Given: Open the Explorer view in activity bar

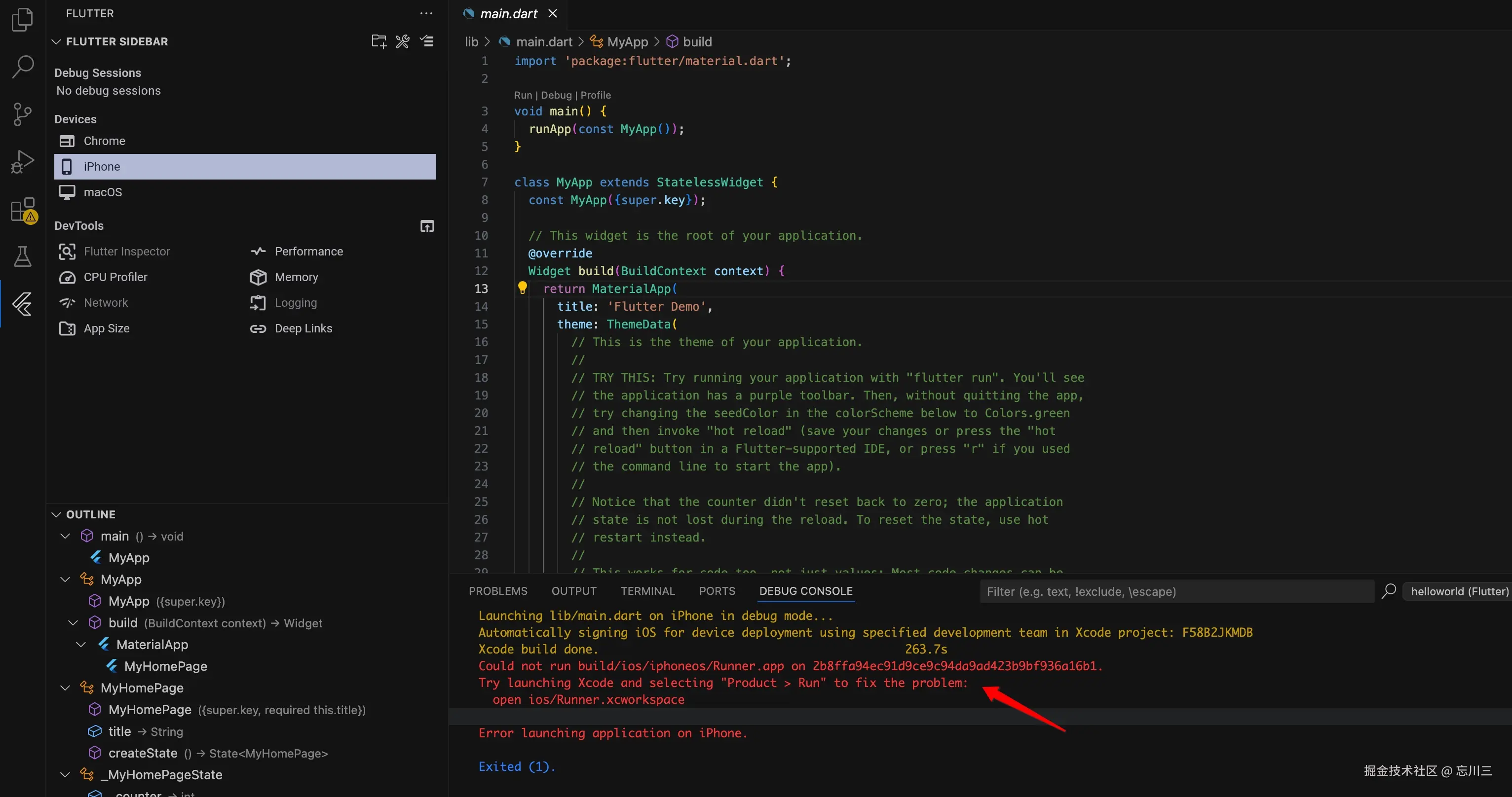Looking at the screenshot, I should pos(22,20).
